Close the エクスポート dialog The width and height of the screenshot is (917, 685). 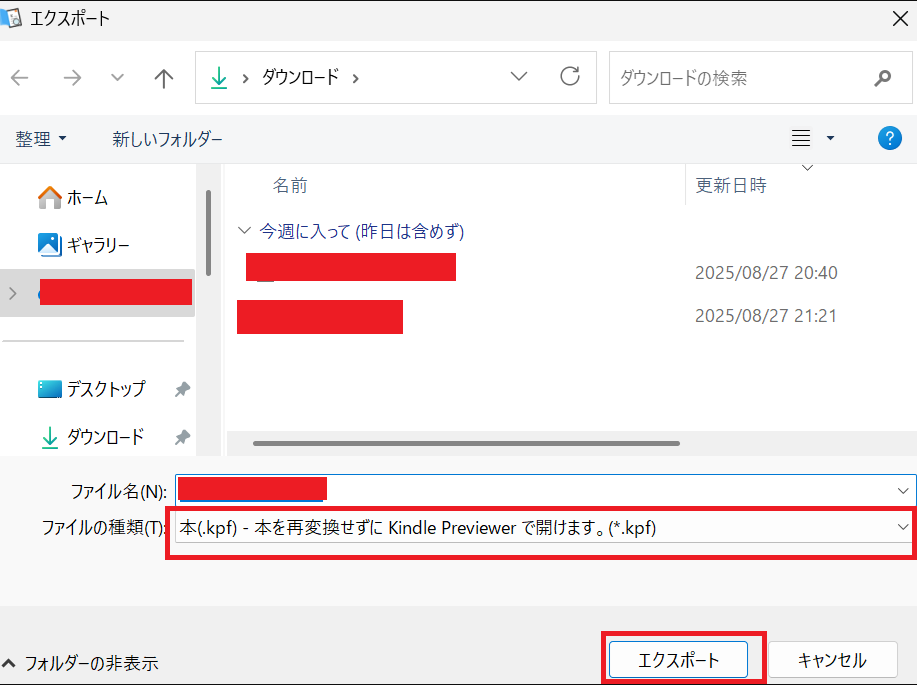900,18
